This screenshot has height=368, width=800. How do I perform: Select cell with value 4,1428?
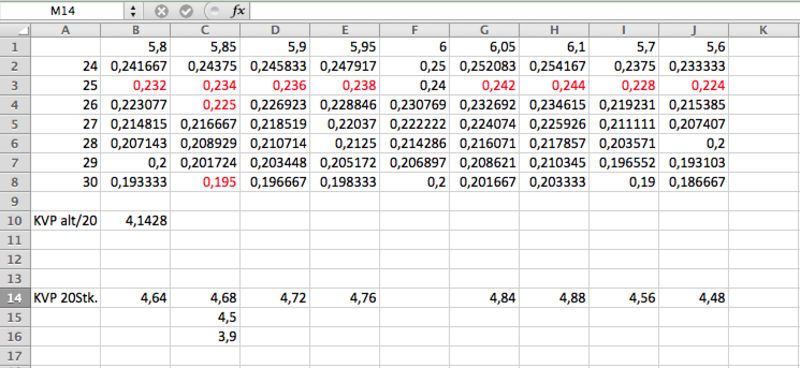coord(136,220)
